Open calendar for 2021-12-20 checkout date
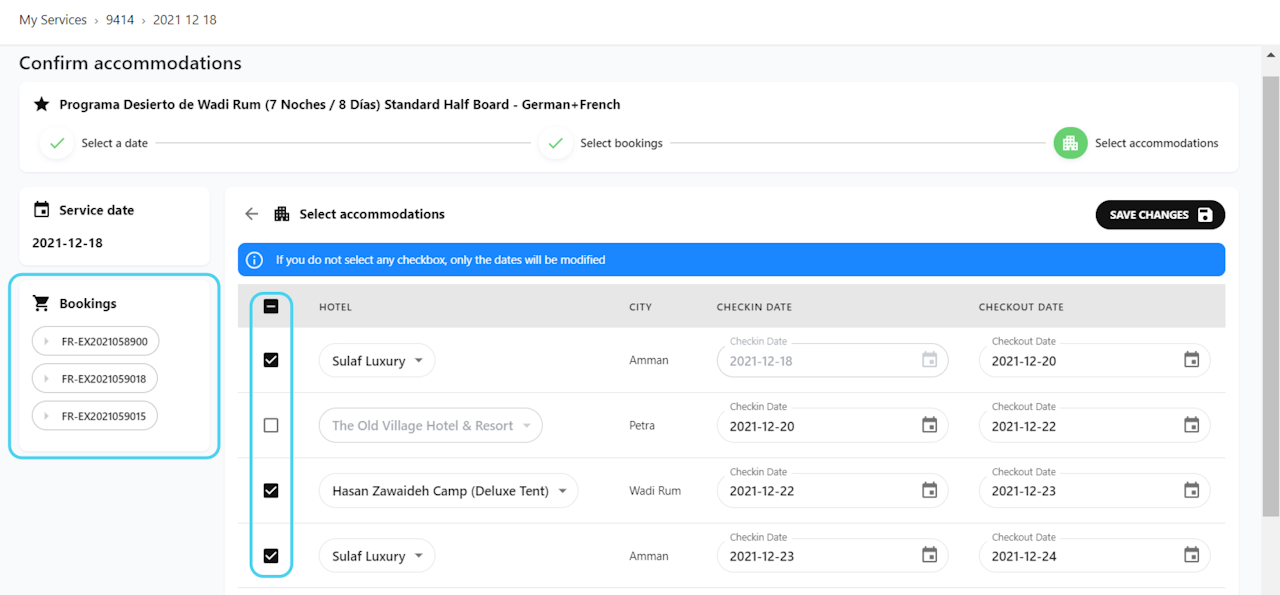Image resolution: width=1280 pixels, height=595 pixels. tap(1191, 360)
